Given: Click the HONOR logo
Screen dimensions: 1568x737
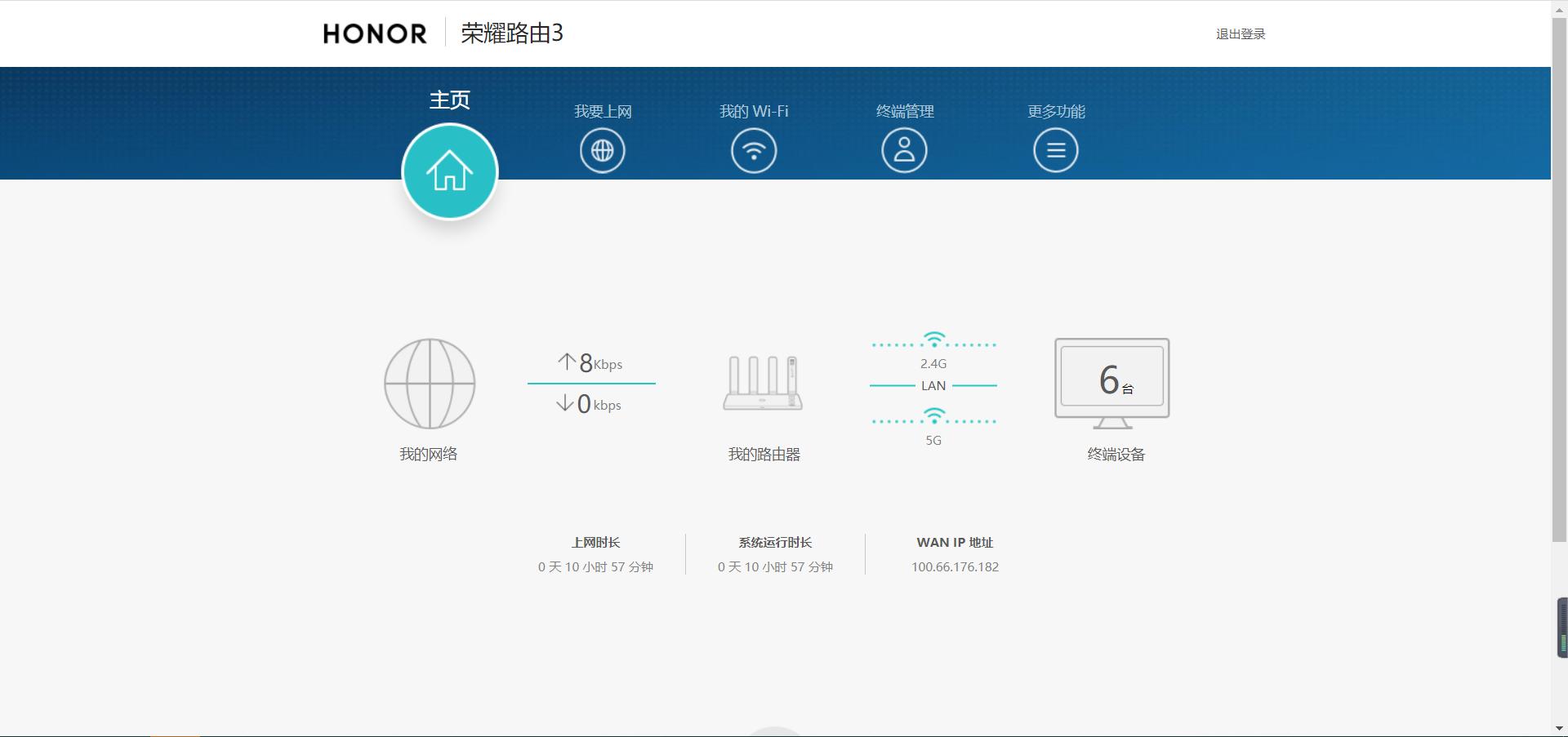Looking at the screenshot, I should pos(373,33).
